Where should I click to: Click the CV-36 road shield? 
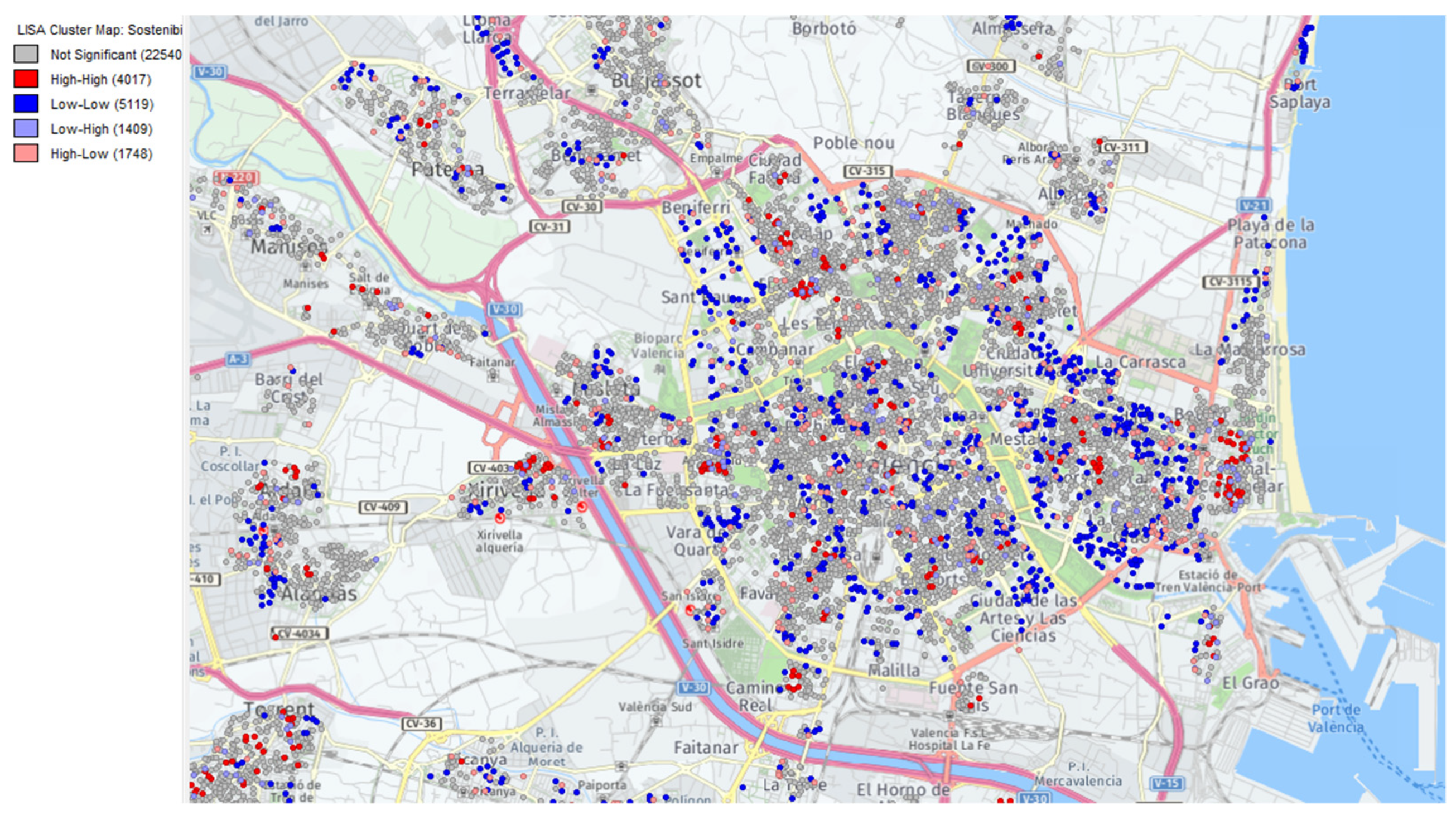(x=421, y=724)
